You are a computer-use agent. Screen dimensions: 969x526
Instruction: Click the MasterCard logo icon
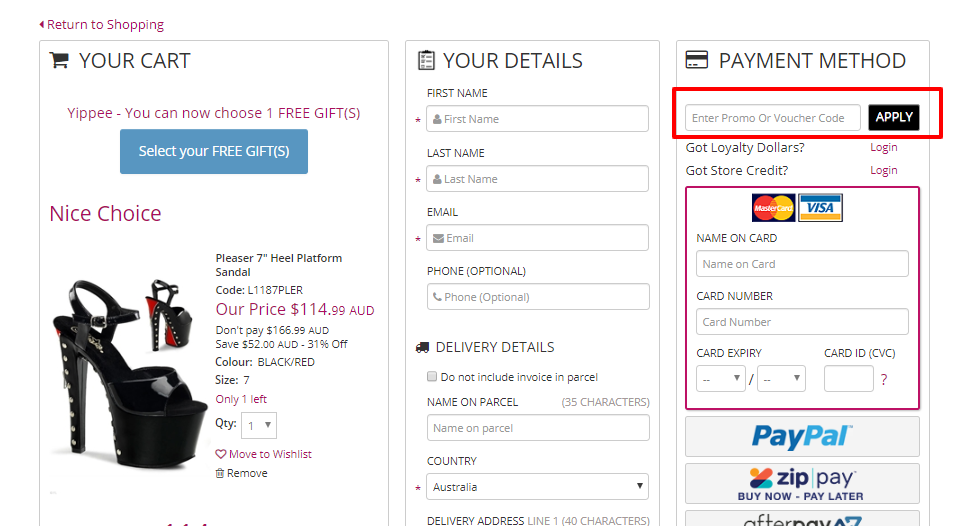pos(773,208)
